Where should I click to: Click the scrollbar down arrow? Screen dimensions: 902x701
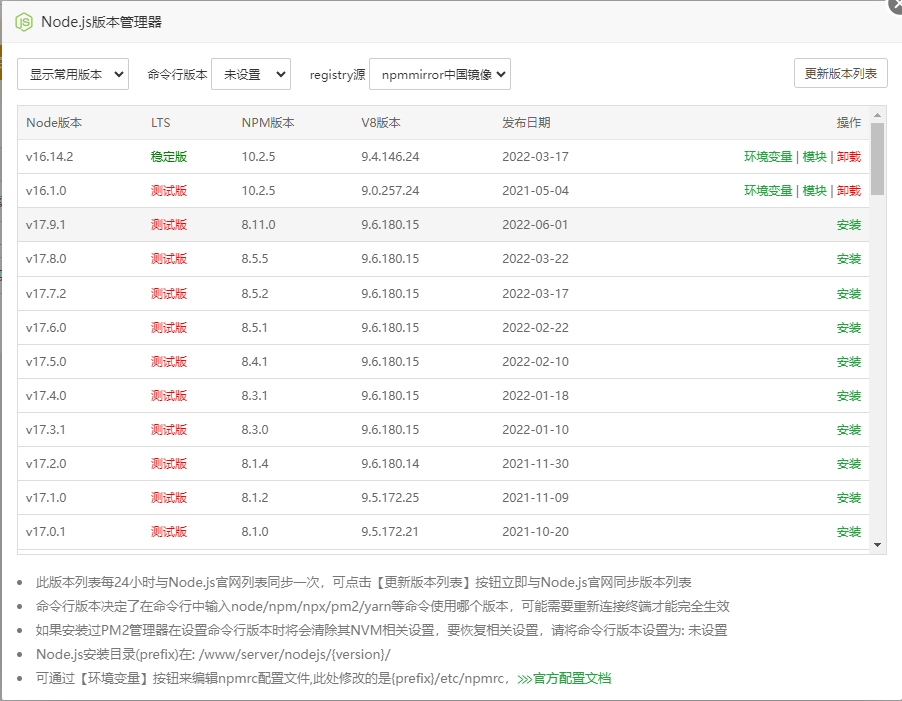[x=877, y=545]
